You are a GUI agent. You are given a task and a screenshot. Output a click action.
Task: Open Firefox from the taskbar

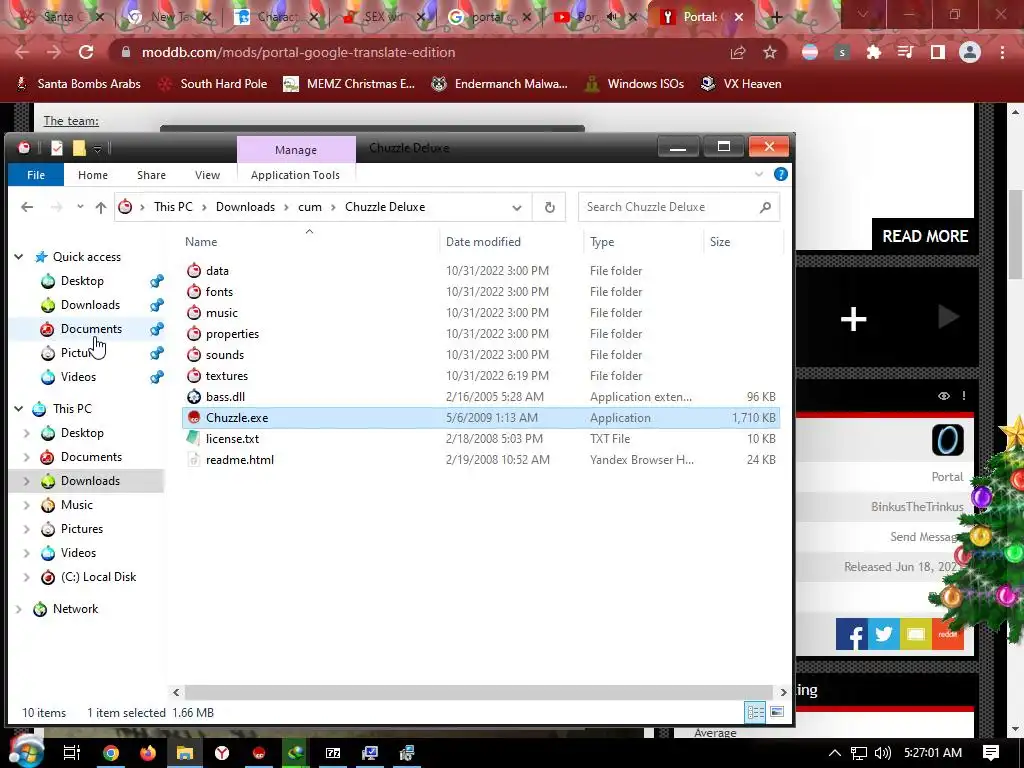coord(148,753)
